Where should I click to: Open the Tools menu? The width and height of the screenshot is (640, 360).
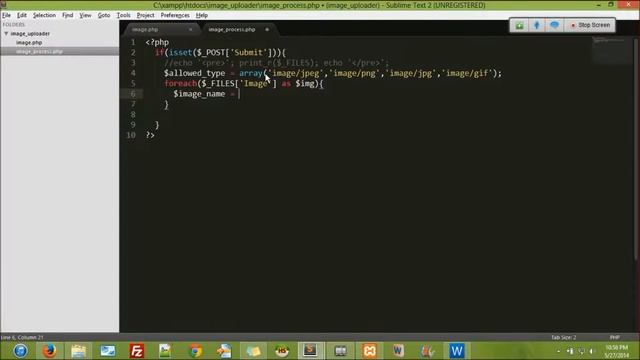[x=123, y=15]
